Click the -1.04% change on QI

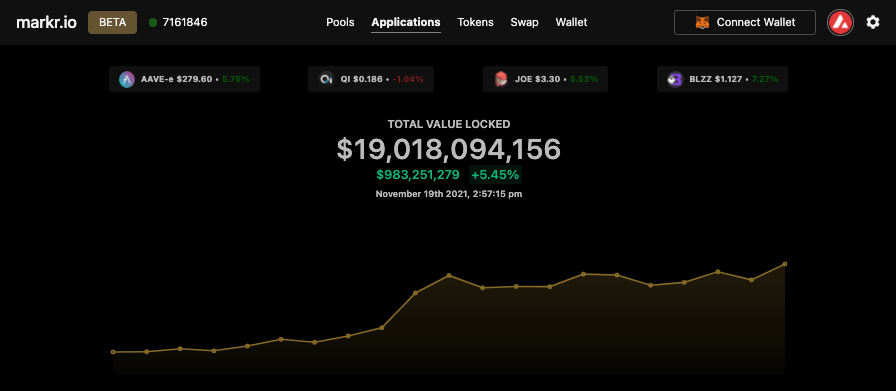(408, 79)
